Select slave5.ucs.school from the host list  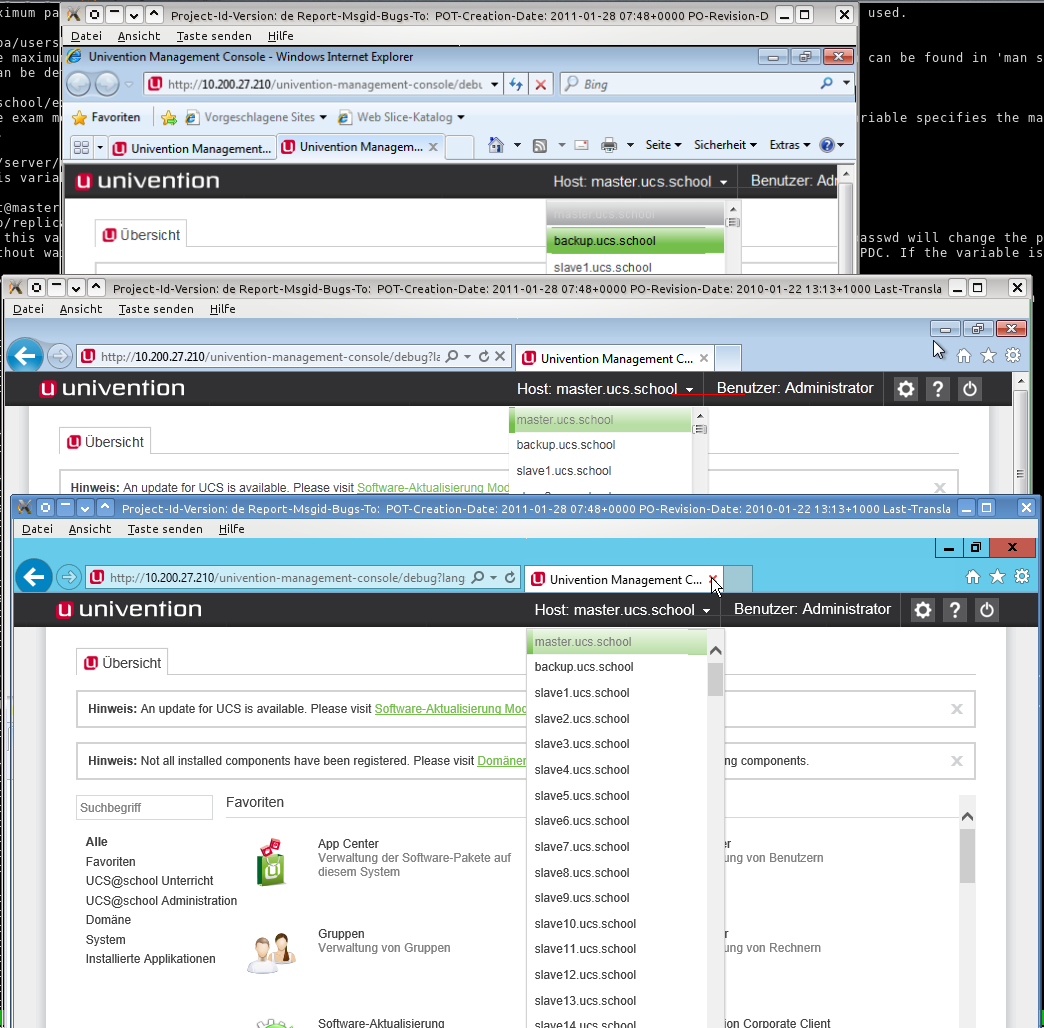pyautogui.click(x=582, y=796)
